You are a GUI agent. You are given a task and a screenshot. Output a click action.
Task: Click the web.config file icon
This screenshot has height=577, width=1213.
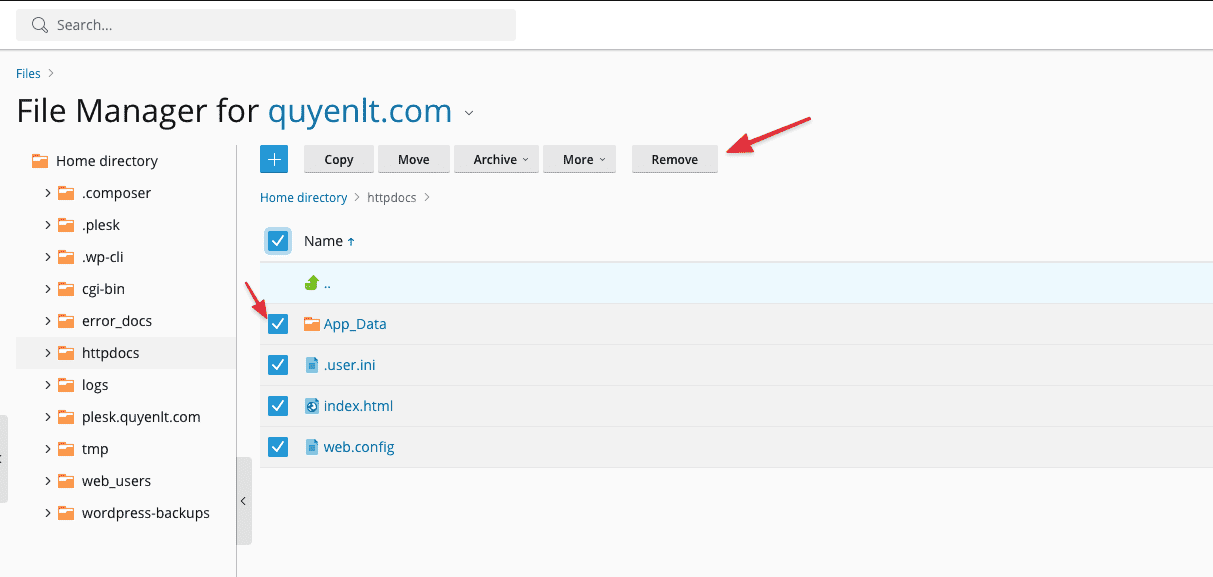(x=312, y=447)
